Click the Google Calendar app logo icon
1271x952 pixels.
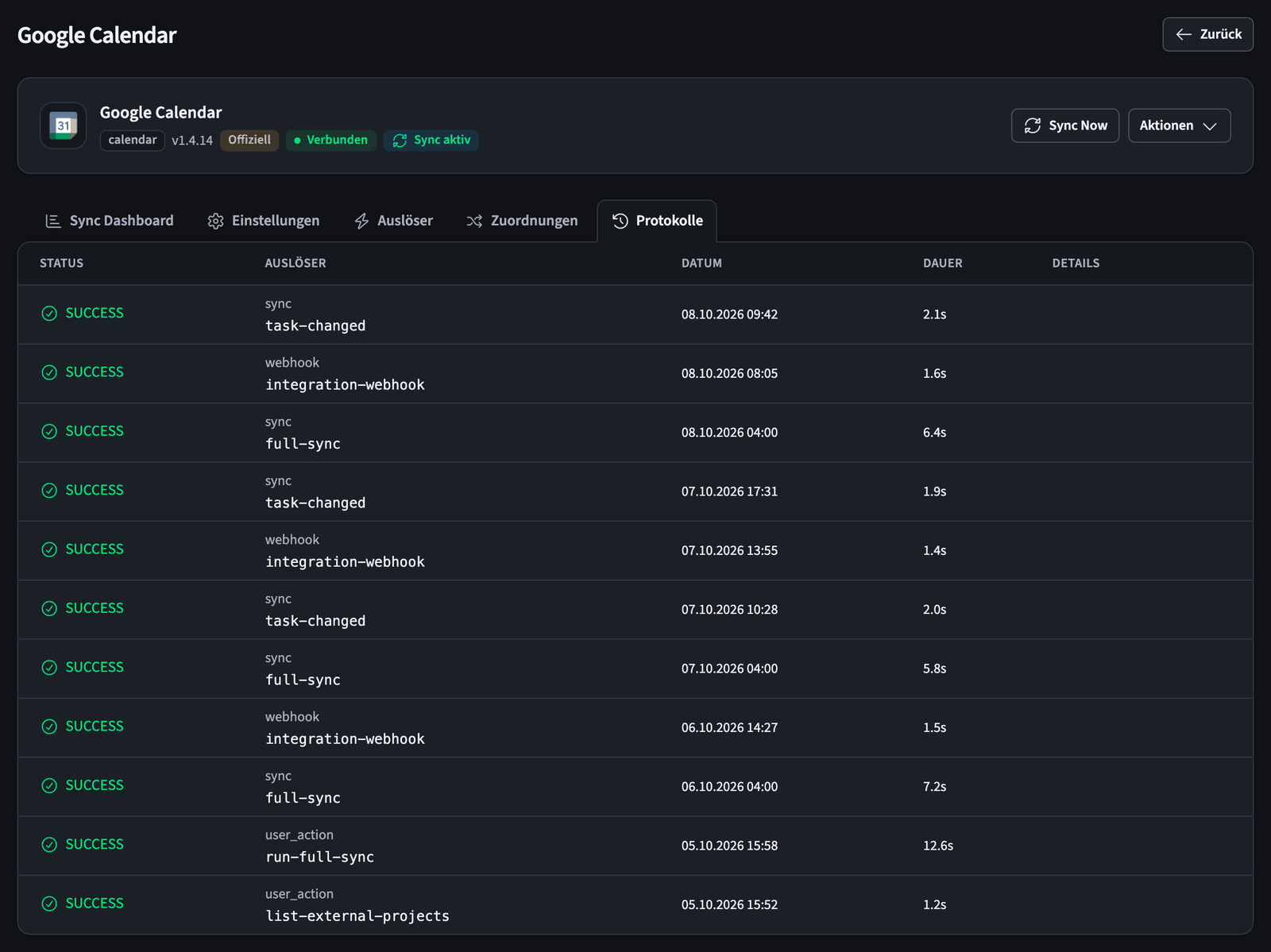(x=64, y=125)
